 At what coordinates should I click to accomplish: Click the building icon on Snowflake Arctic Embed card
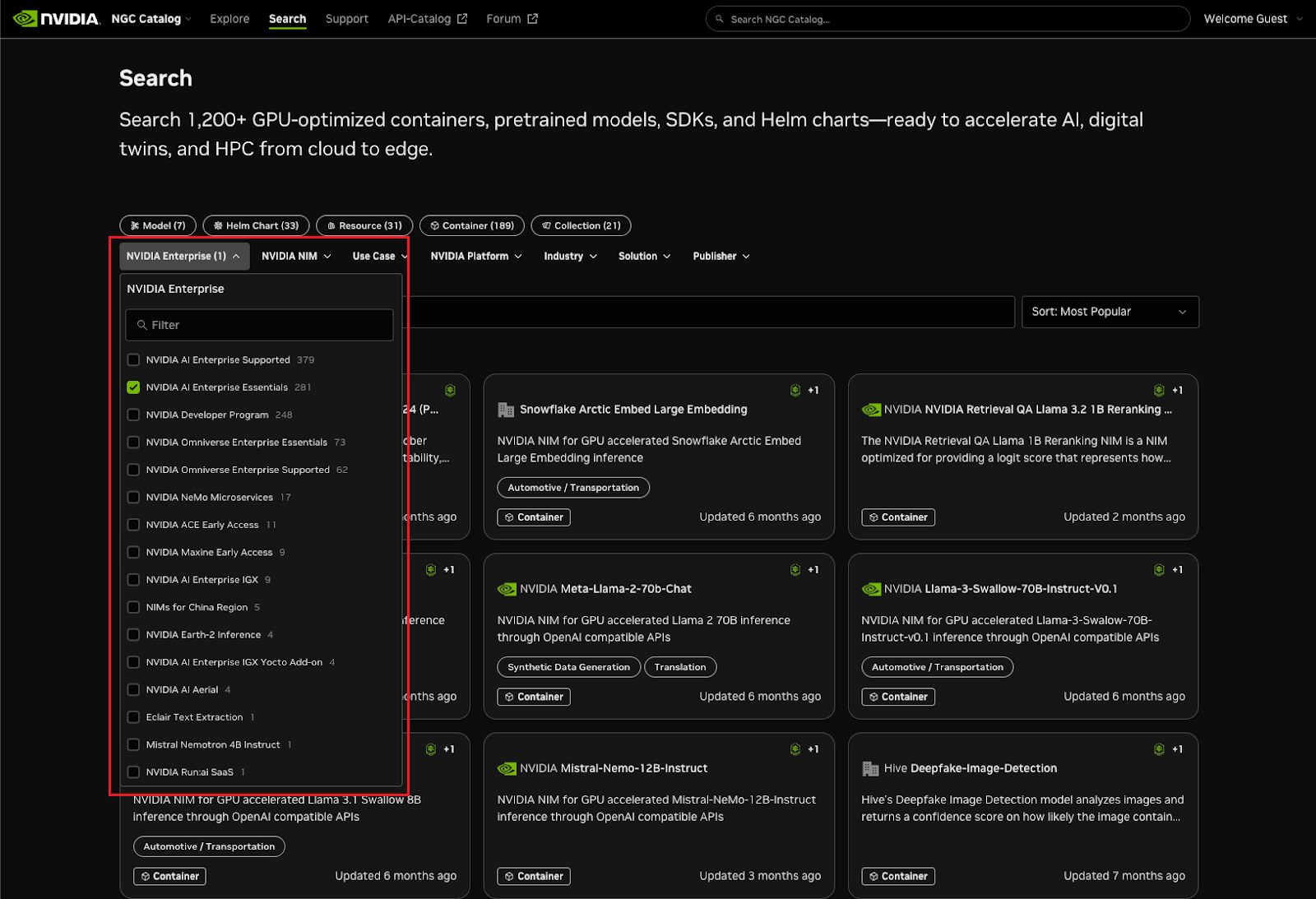[506, 410]
